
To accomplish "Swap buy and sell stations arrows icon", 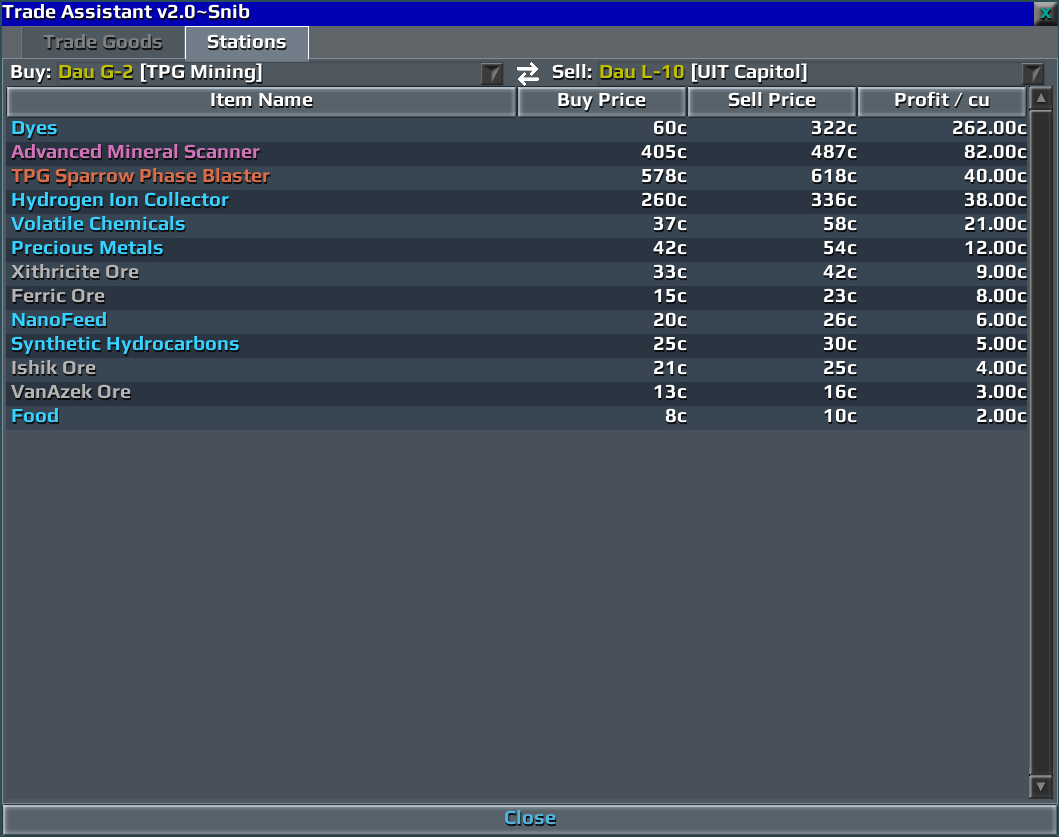I will pyautogui.click(x=528, y=73).
